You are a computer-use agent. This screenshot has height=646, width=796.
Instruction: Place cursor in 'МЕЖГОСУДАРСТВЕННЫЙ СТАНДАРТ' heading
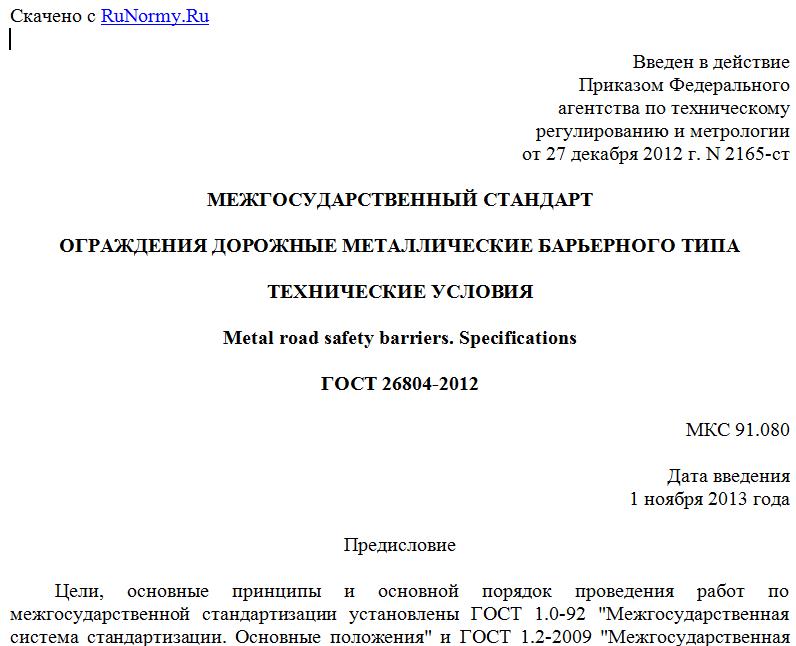(x=400, y=199)
